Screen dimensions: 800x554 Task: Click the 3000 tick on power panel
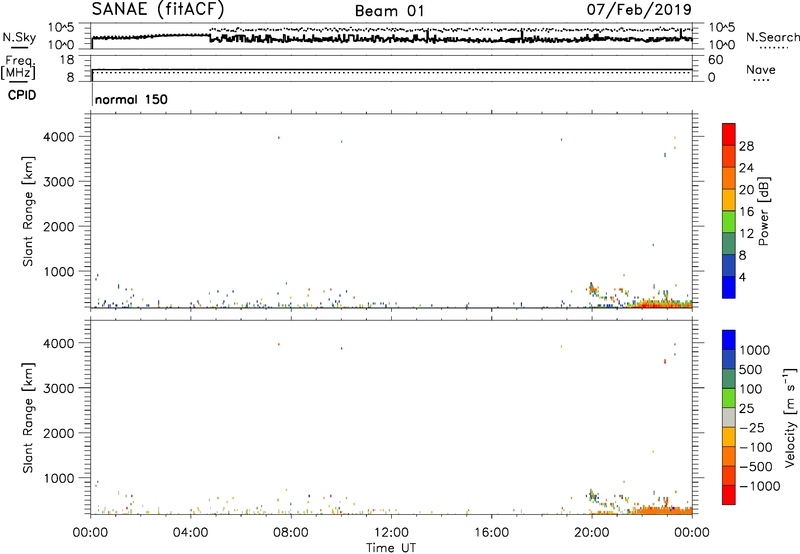[x=59, y=182]
